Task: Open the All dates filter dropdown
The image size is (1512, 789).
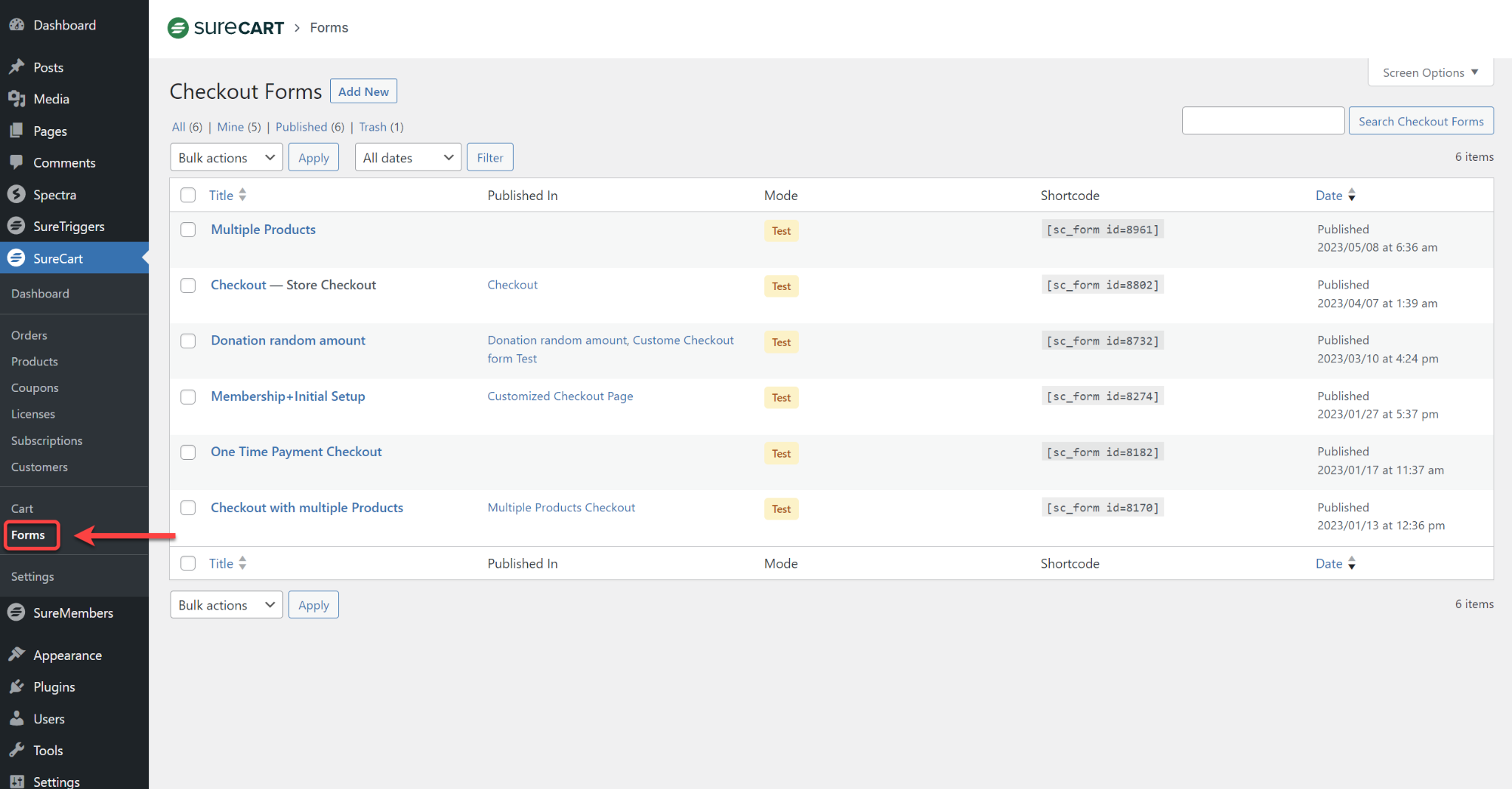Action: (408, 157)
